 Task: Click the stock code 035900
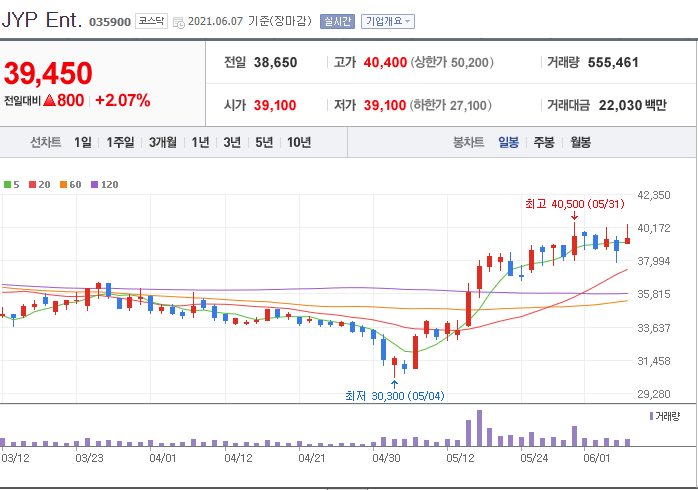tap(110, 22)
